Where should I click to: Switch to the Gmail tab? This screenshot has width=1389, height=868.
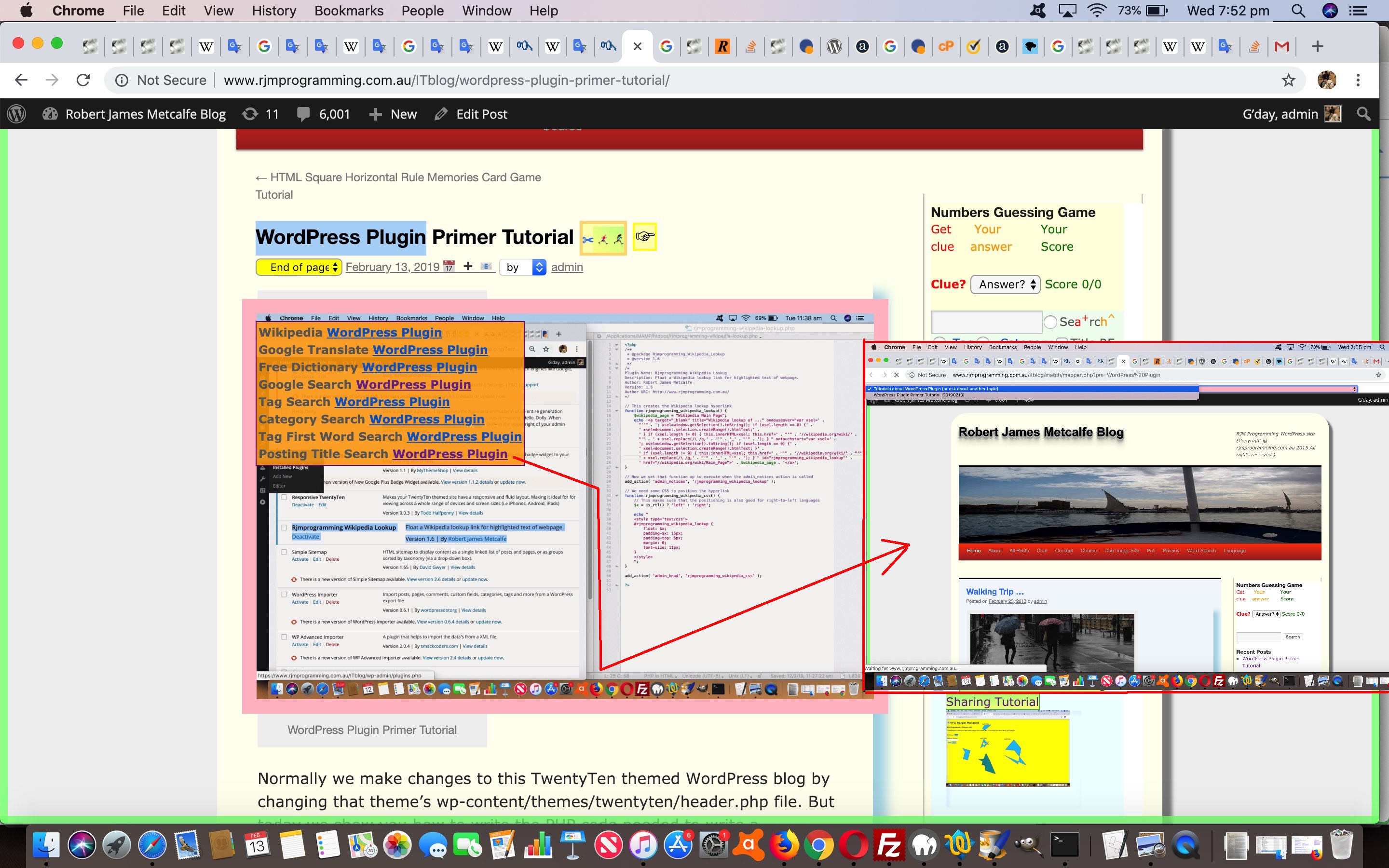(x=1281, y=46)
